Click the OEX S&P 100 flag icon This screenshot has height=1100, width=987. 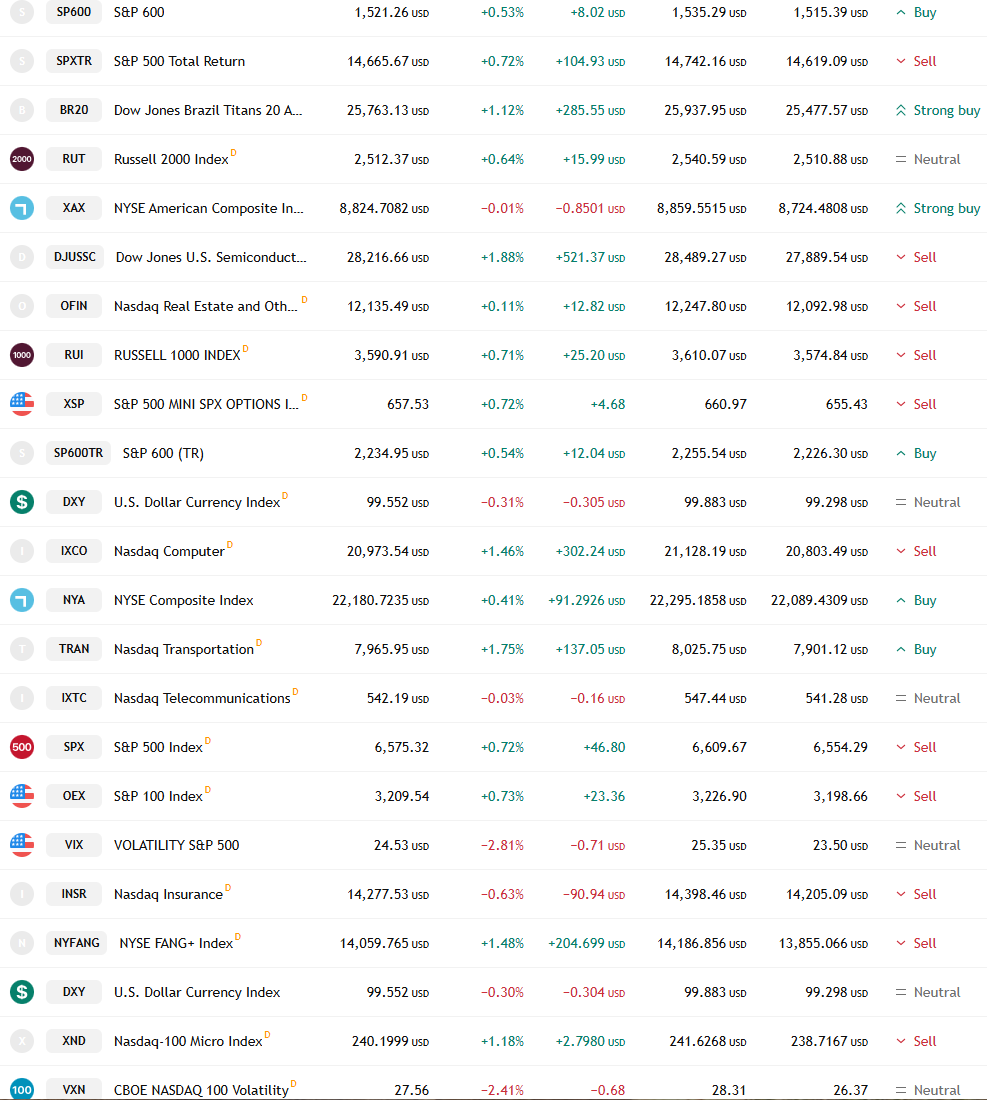tap(22, 796)
